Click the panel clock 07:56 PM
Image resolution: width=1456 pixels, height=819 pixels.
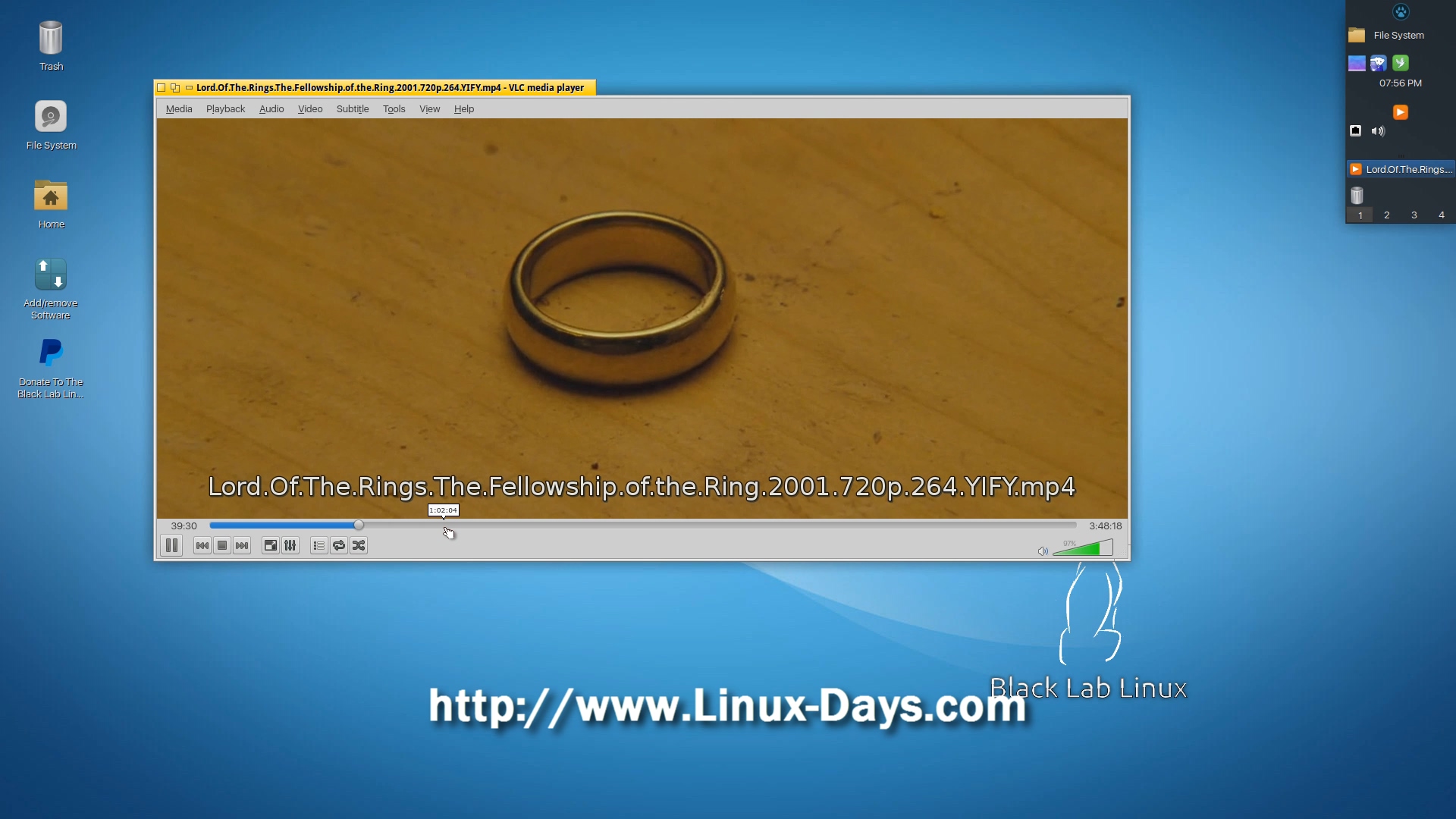click(x=1401, y=83)
